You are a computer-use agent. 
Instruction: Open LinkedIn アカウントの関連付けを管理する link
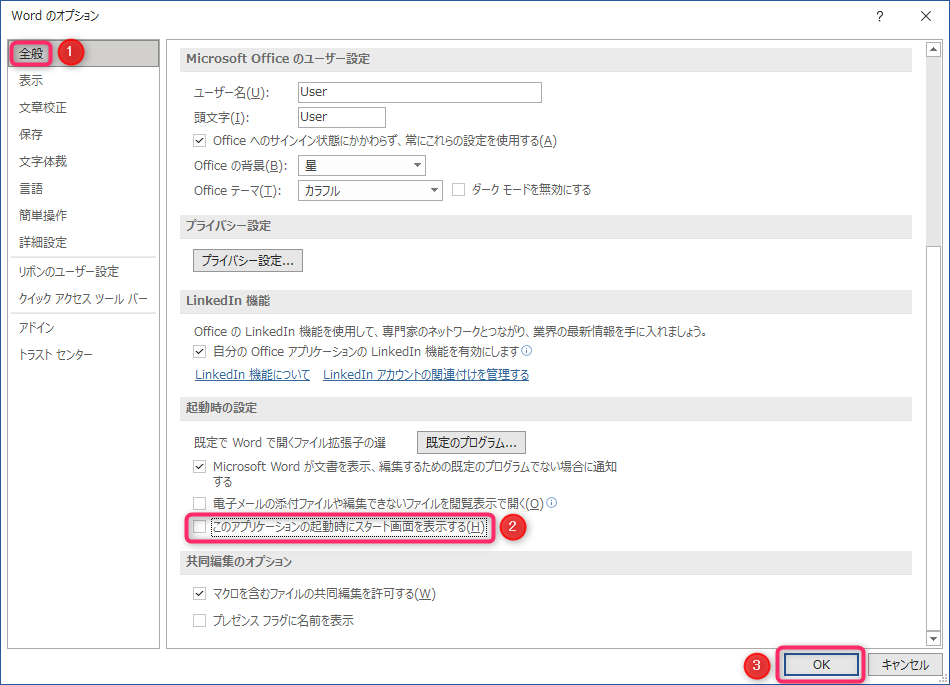point(426,375)
